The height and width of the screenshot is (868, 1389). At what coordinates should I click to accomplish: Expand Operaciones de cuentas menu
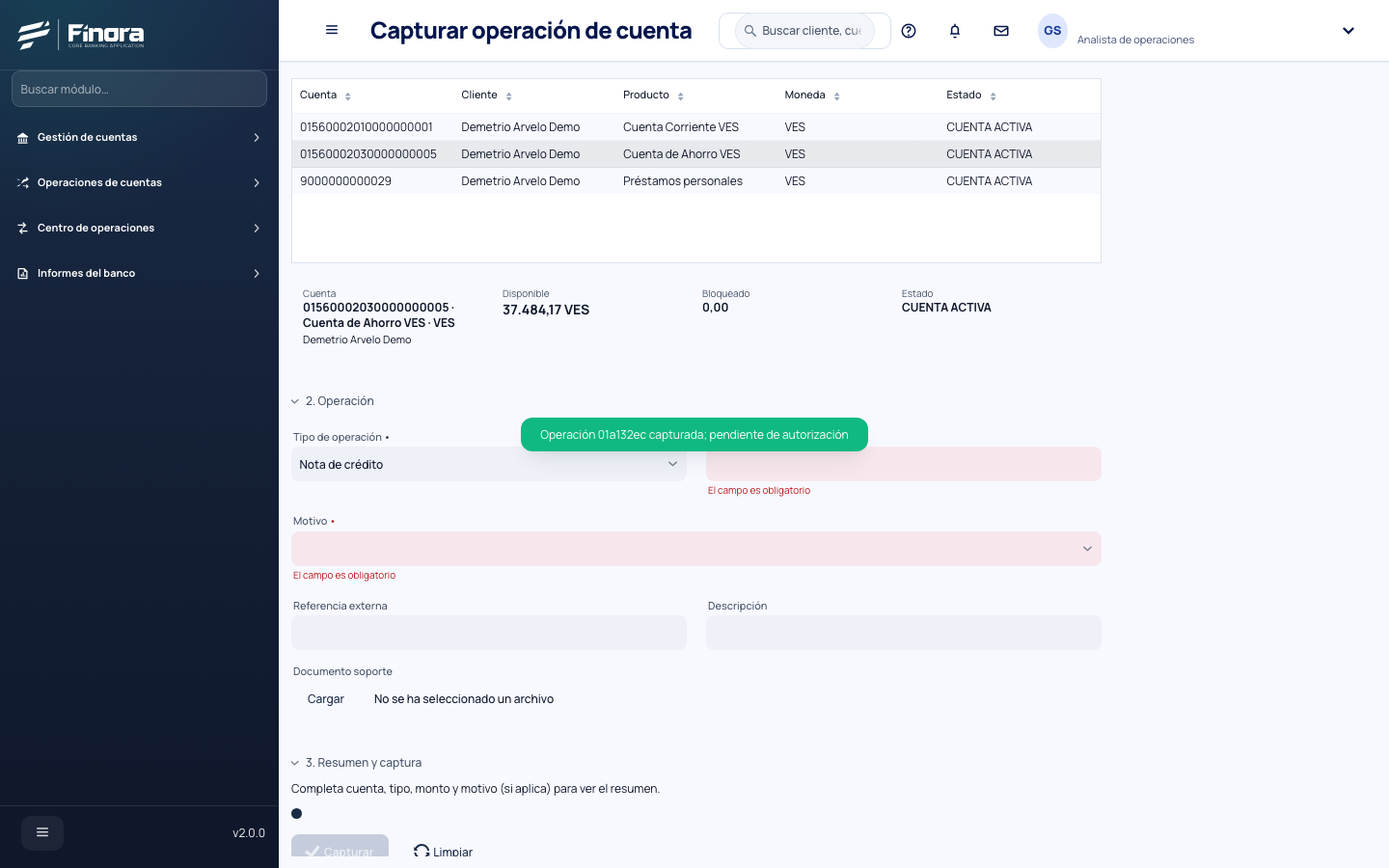139,183
